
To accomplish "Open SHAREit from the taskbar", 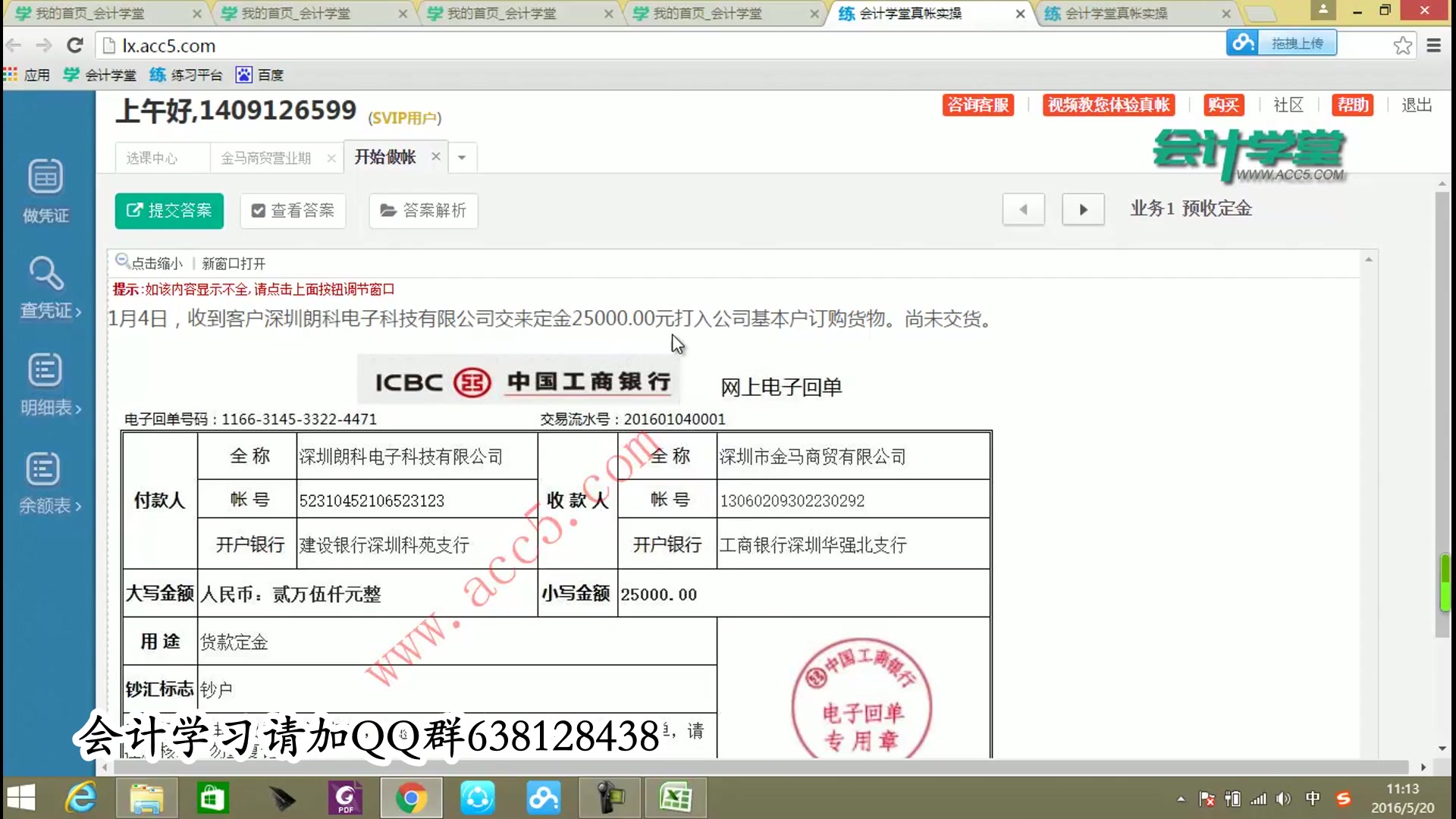I will (477, 798).
